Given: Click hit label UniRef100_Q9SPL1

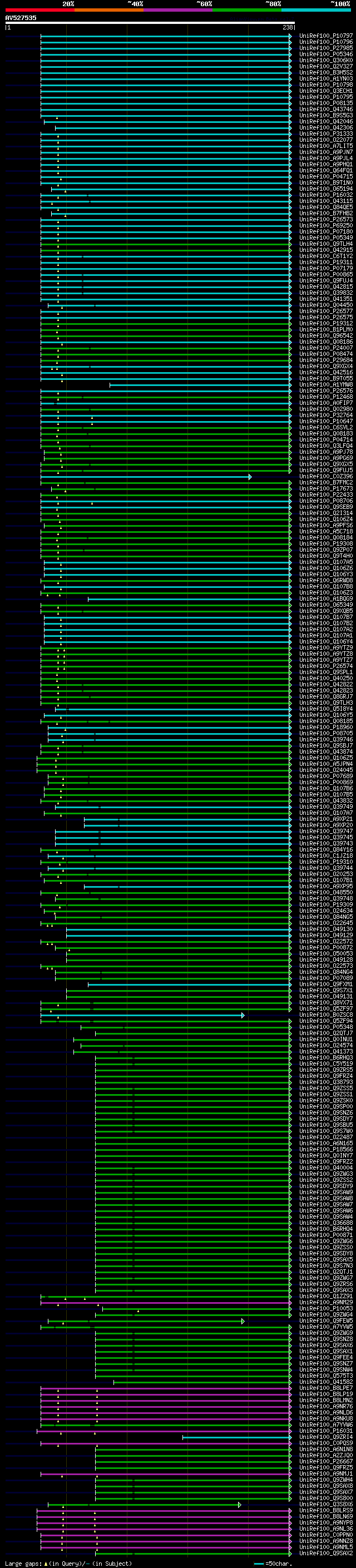Looking at the screenshot, I should [x=326, y=672].
